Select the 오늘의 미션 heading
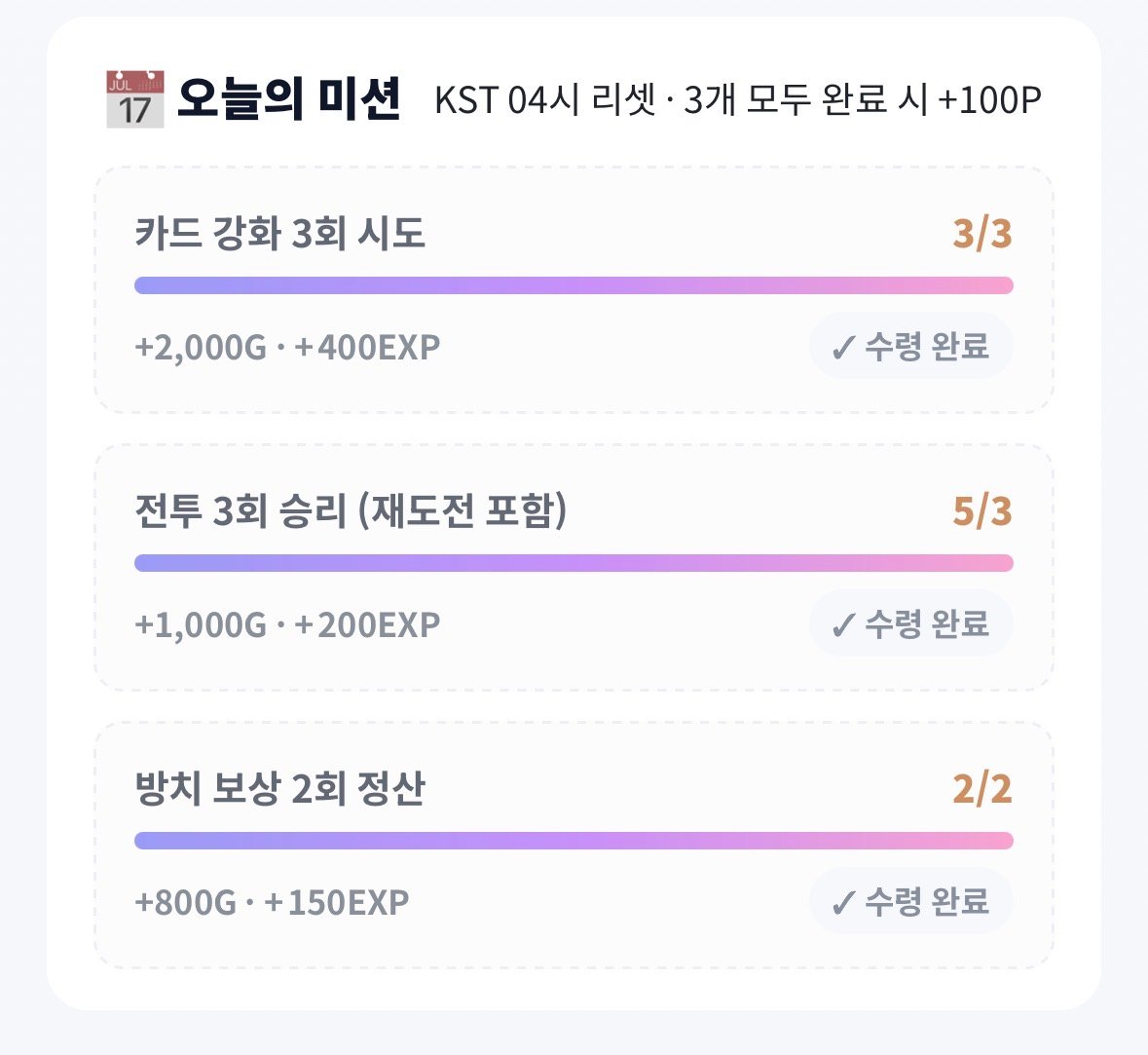Screen dimensions: 1148x1055 pos(289,99)
